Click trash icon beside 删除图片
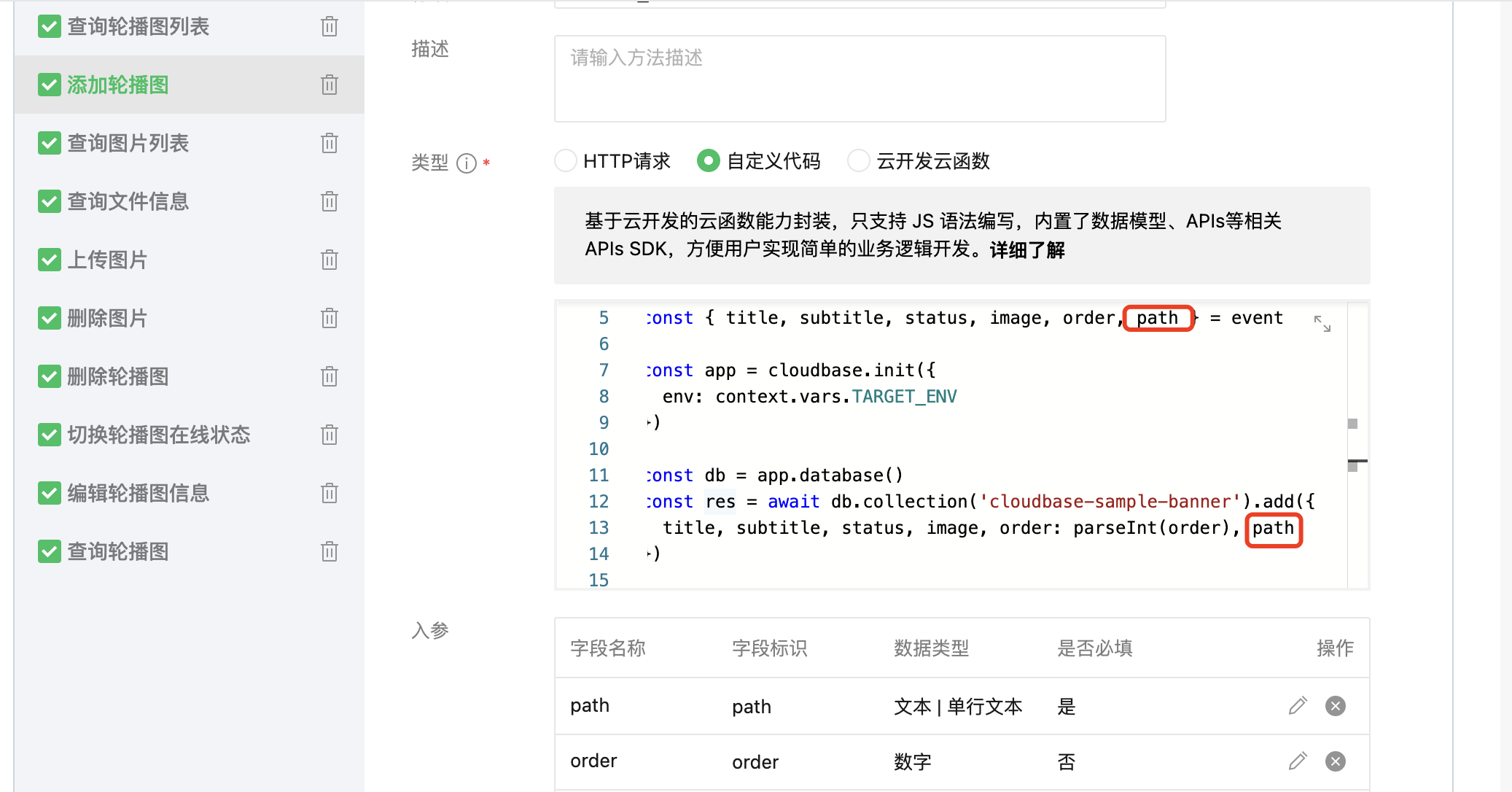 (x=330, y=318)
